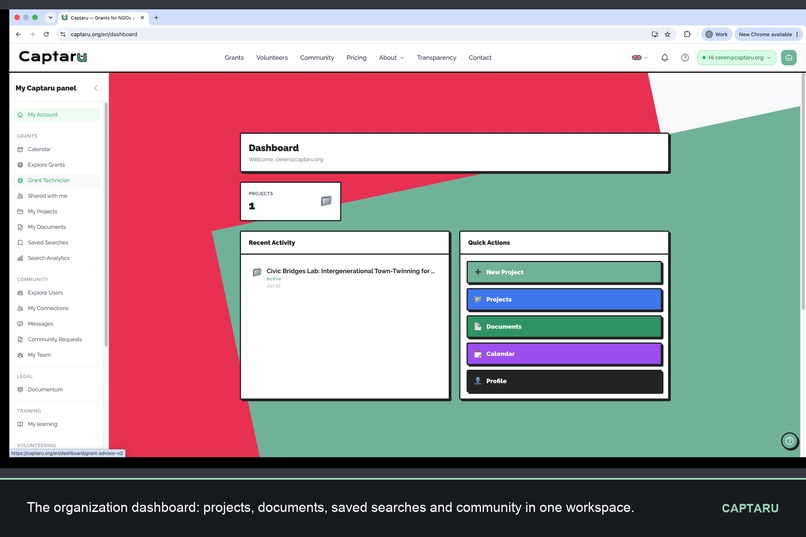Click the blue Projects quick action button
Screen dimensions: 806x537
(564, 300)
